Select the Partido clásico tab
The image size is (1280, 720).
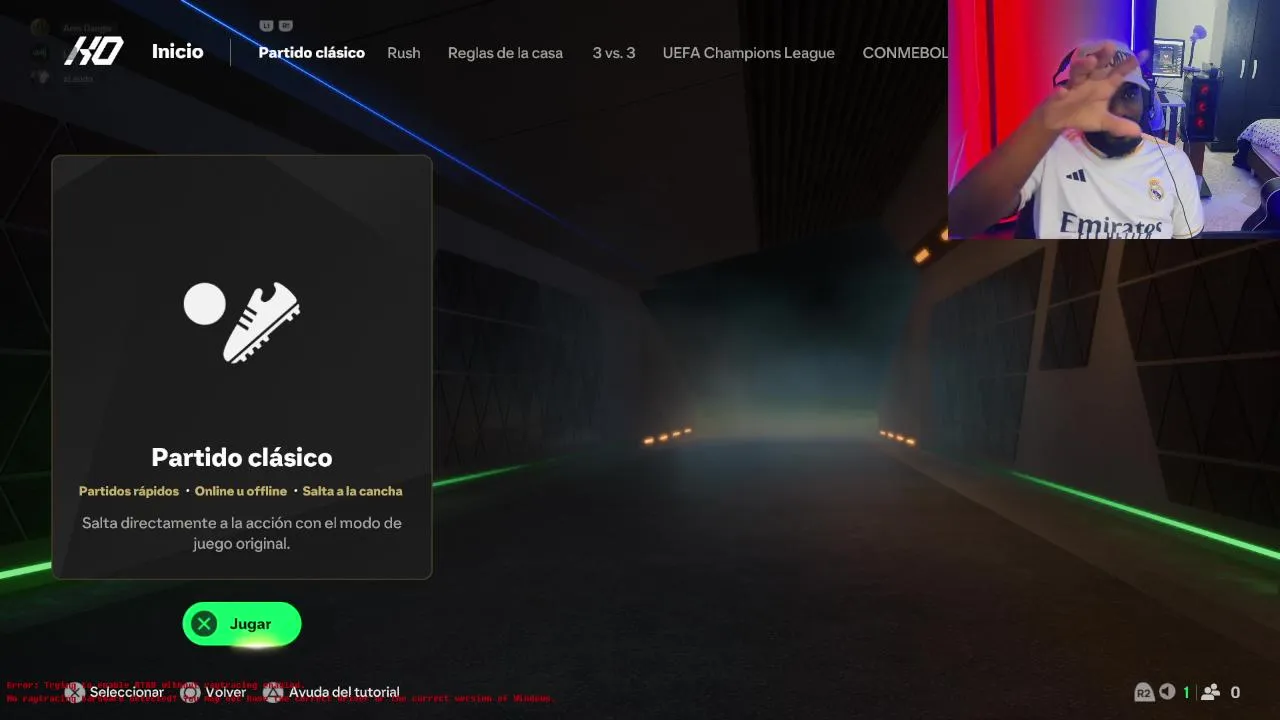click(311, 52)
